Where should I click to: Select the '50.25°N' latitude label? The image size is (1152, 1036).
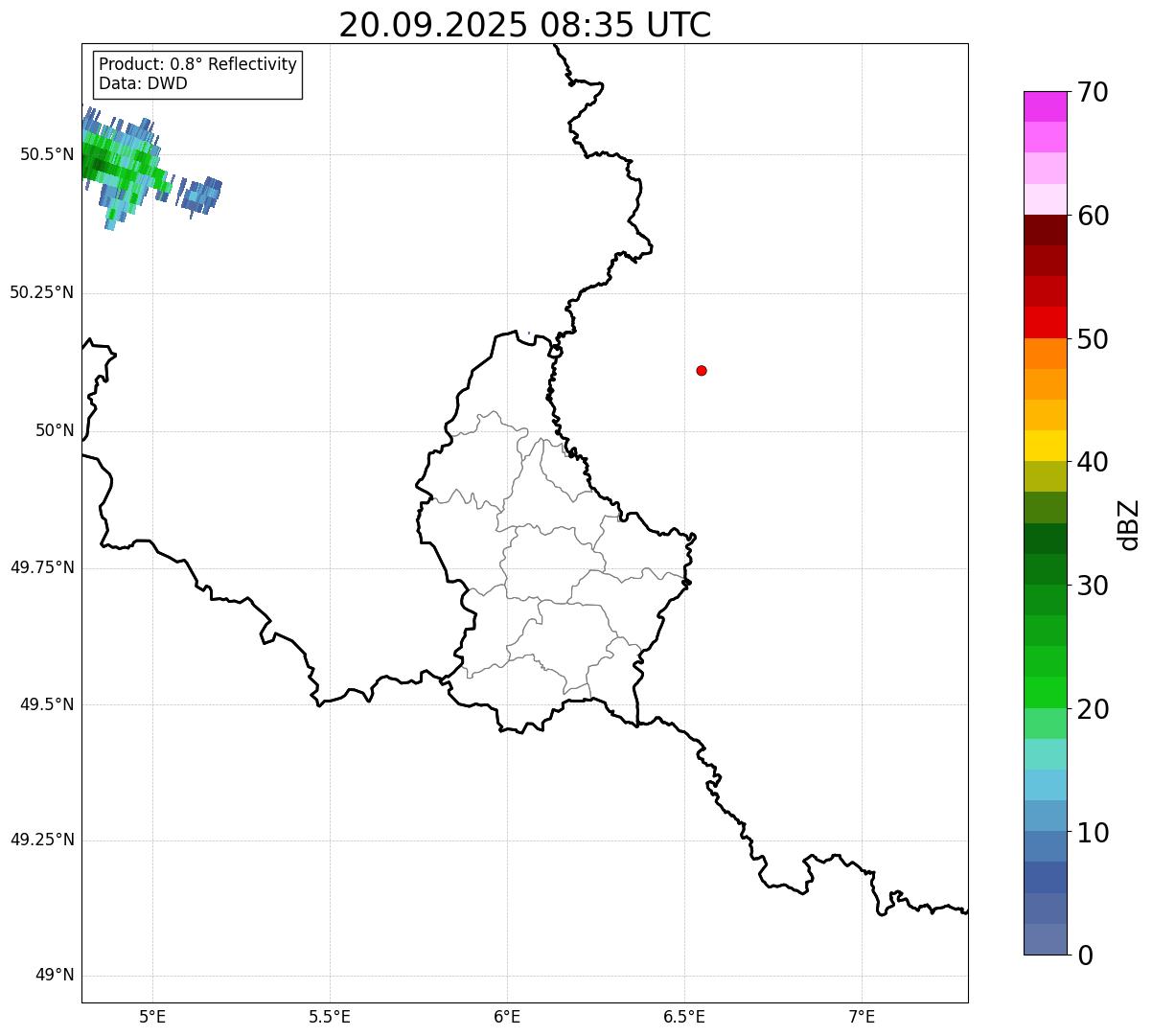[x=42, y=292]
